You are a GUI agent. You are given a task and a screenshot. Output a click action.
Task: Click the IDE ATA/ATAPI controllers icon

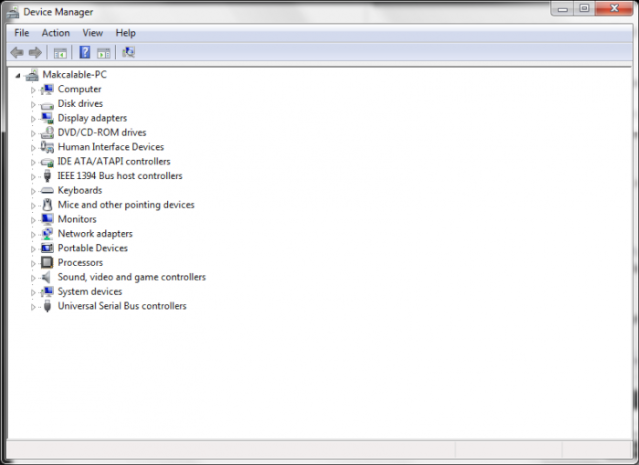click(x=47, y=162)
